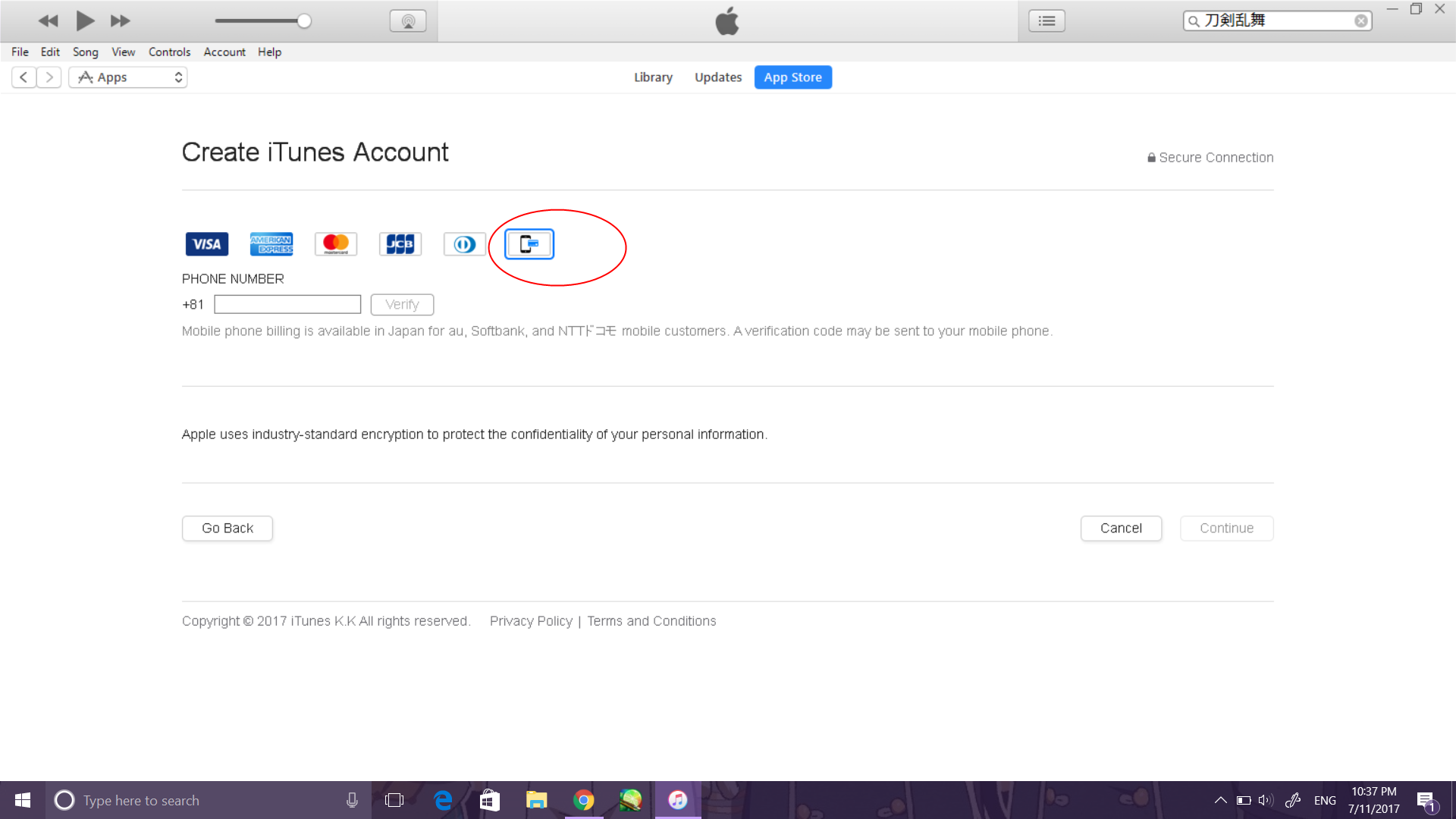
Task: Switch to Chrome on taskbar
Action: tap(584, 800)
